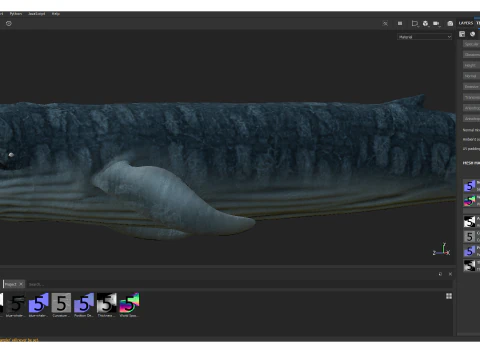Select the Height channel button
Screen dimensions: 480x360
(471, 65)
